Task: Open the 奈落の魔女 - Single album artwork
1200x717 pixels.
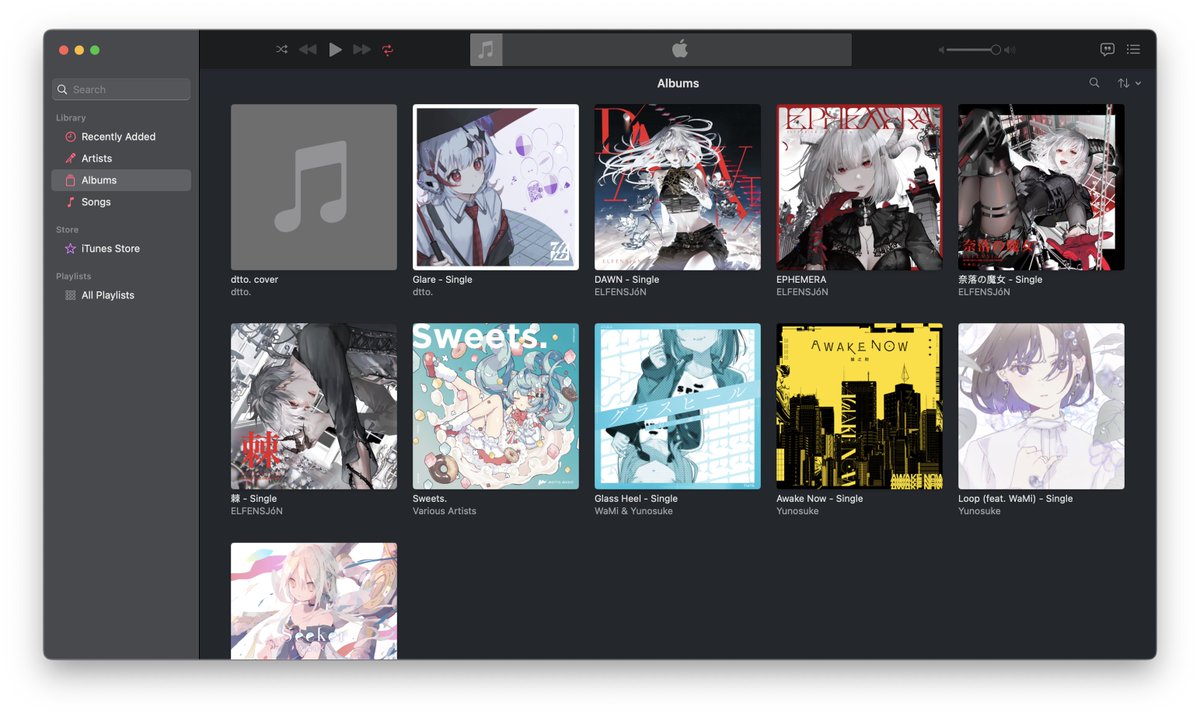Action: tap(1042, 187)
